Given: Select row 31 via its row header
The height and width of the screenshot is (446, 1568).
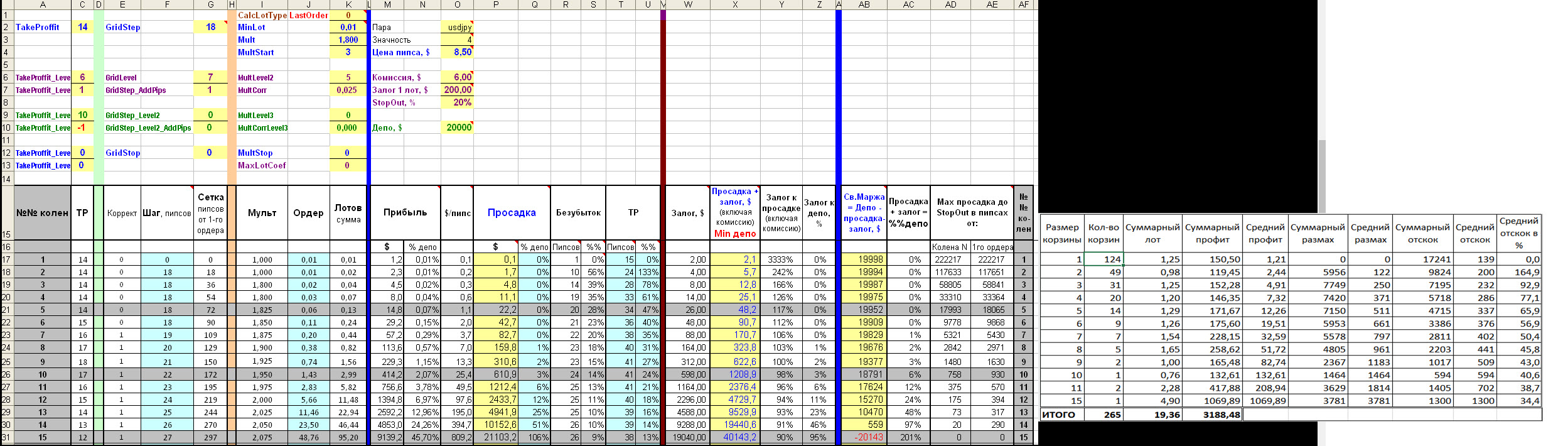Looking at the screenshot, I should point(6,437).
